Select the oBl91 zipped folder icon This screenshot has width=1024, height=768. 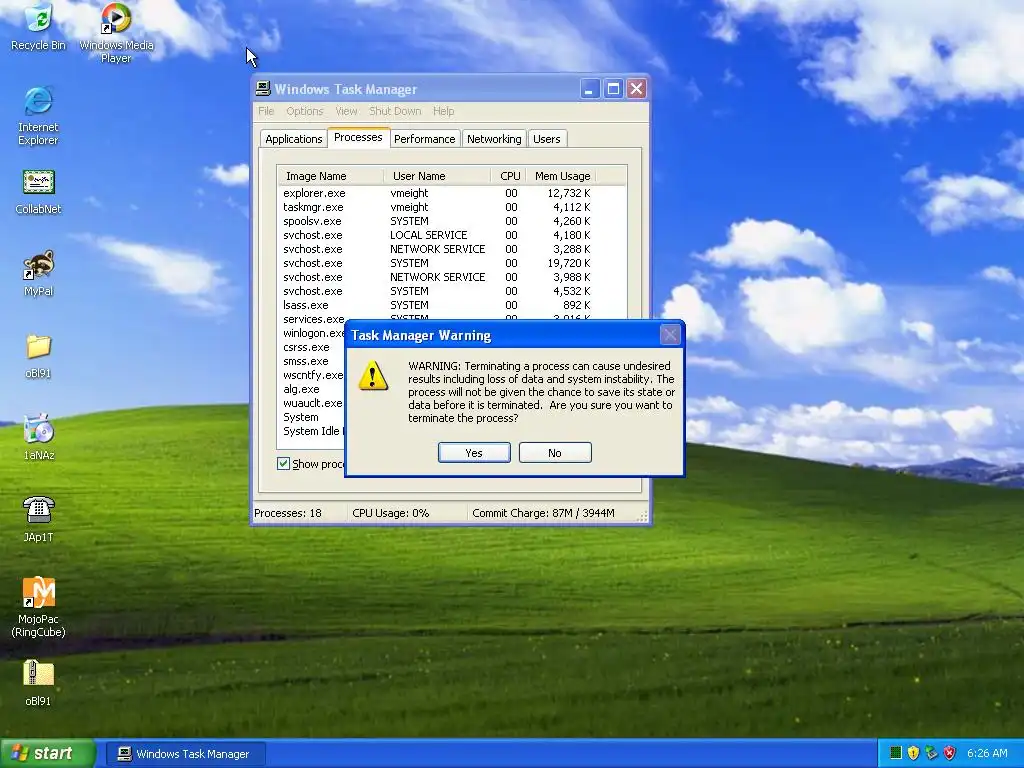click(x=39, y=682)
